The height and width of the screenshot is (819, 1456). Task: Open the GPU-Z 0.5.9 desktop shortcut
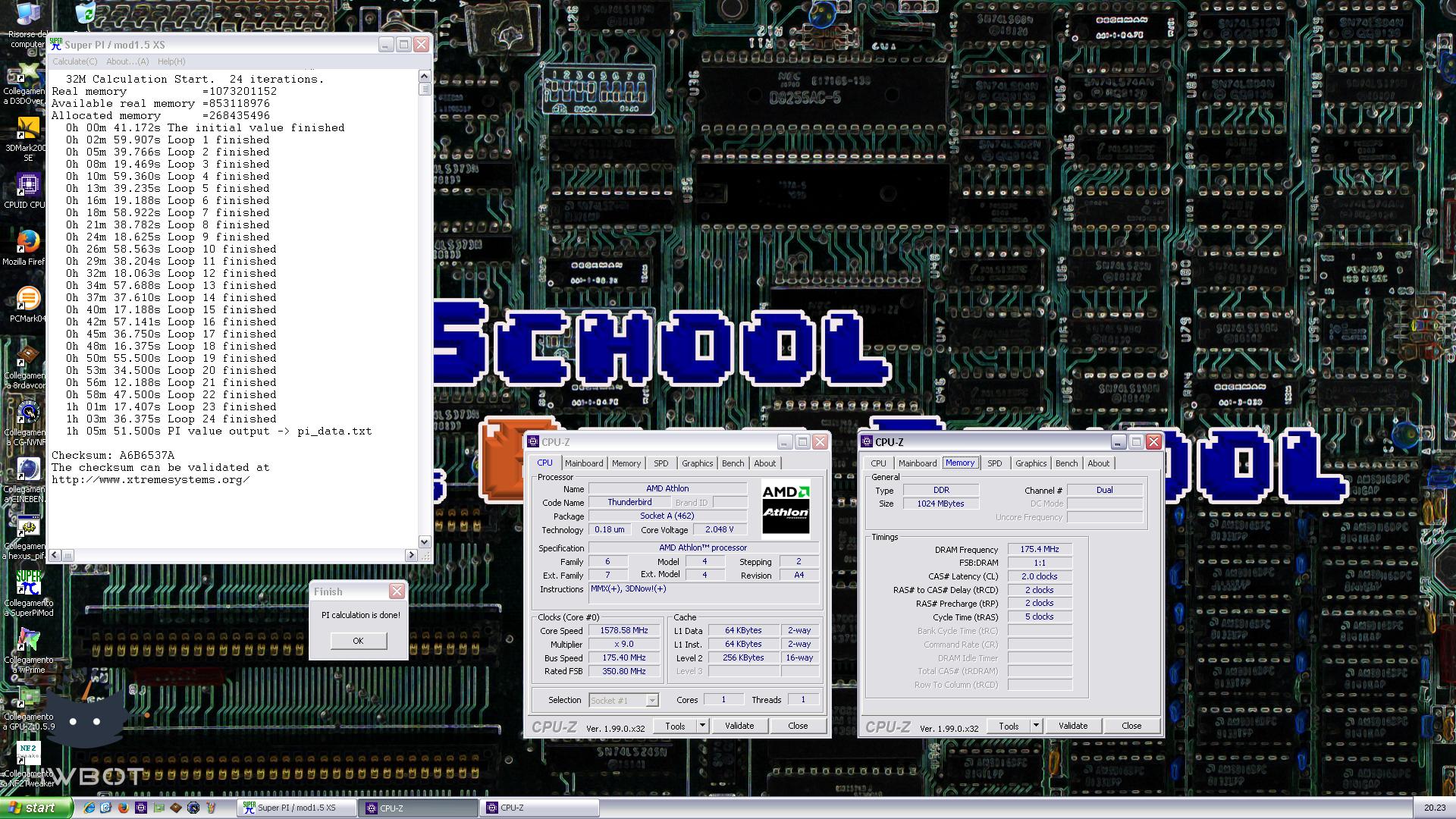[28, 708]
